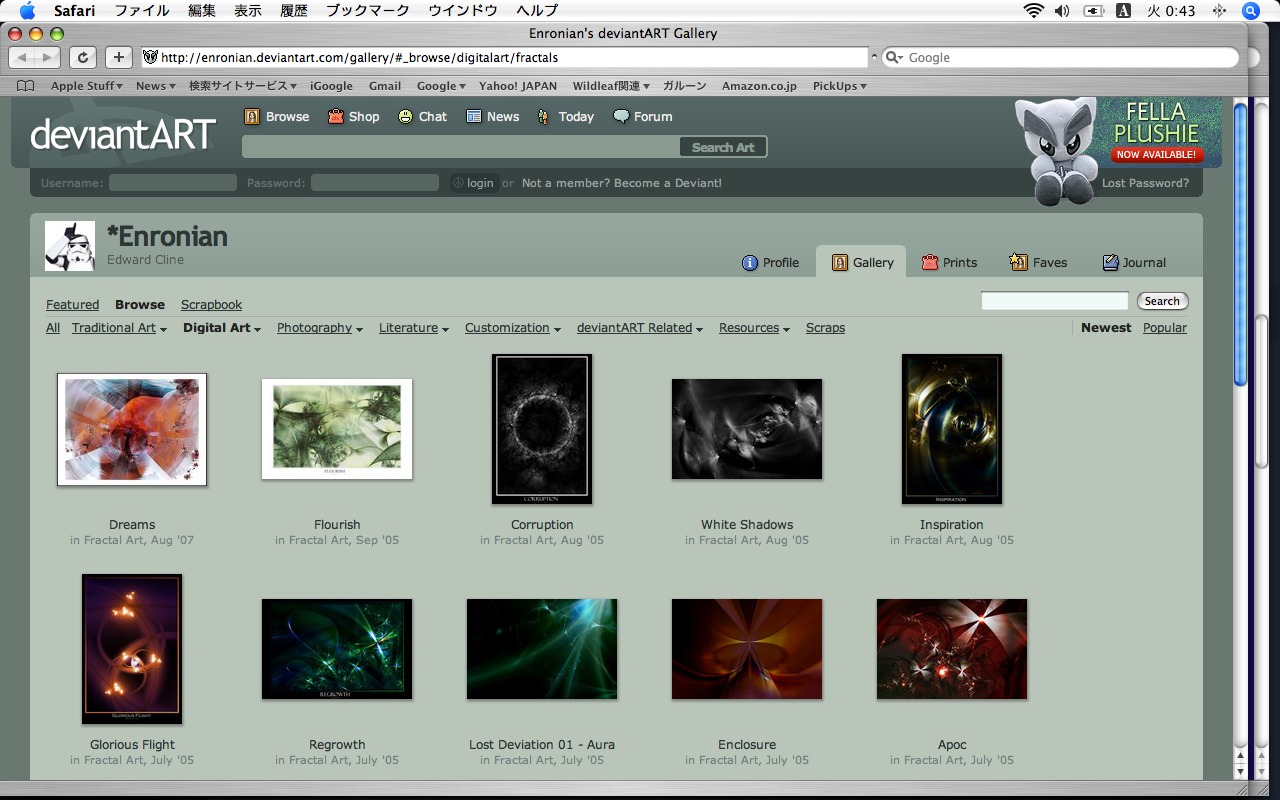Click the Username input field
The image size is (1280, 800).
tap(173, 183)
